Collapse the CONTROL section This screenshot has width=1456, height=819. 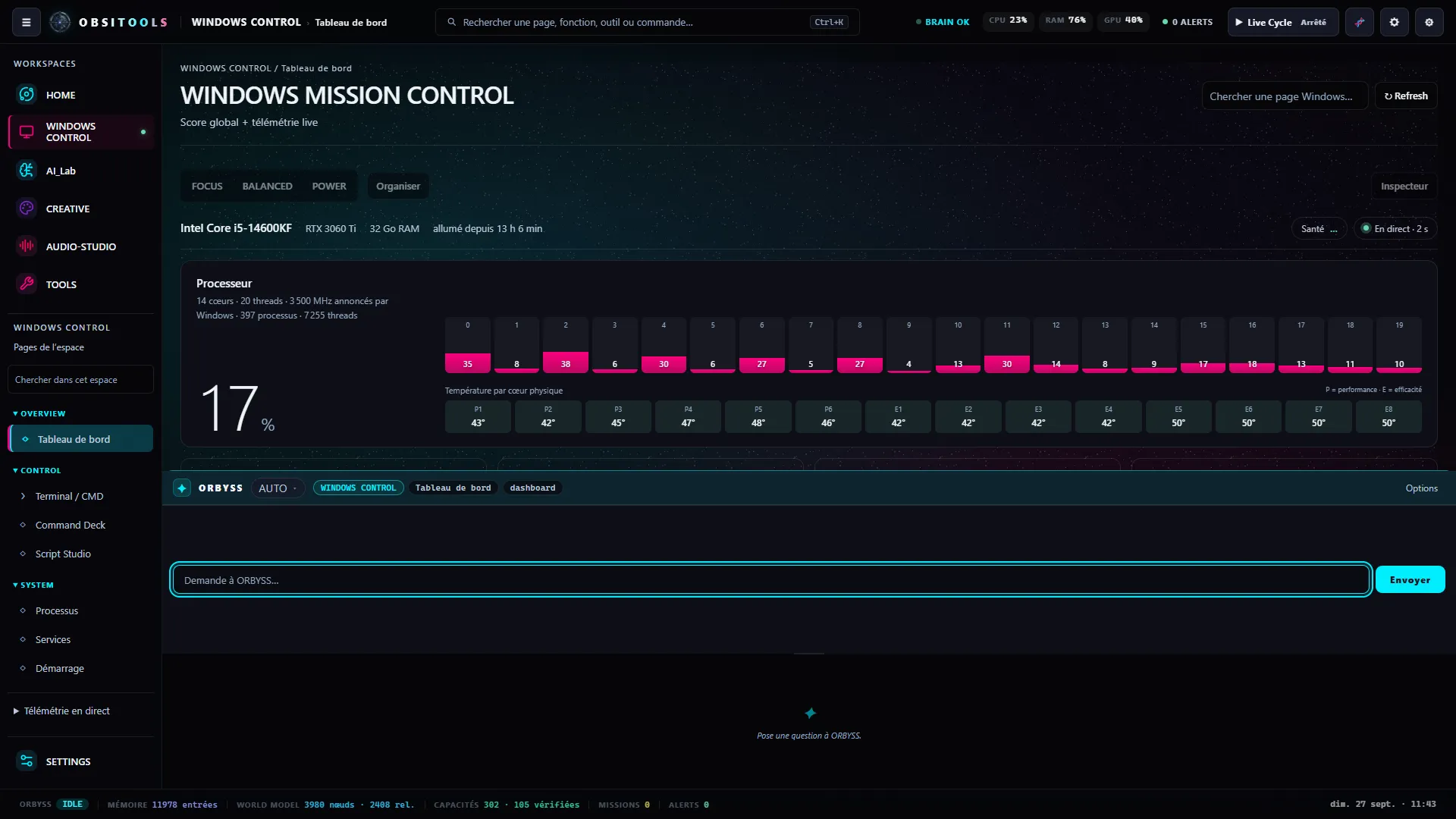click(37, 470)
